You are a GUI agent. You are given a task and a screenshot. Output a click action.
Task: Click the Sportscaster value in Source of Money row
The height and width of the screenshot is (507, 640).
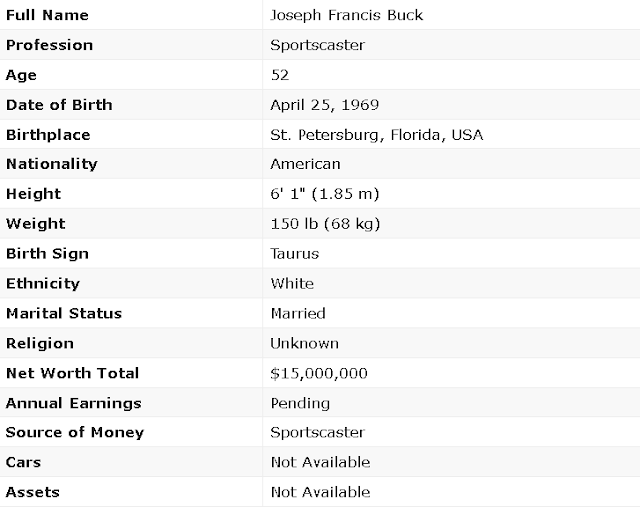317,432
